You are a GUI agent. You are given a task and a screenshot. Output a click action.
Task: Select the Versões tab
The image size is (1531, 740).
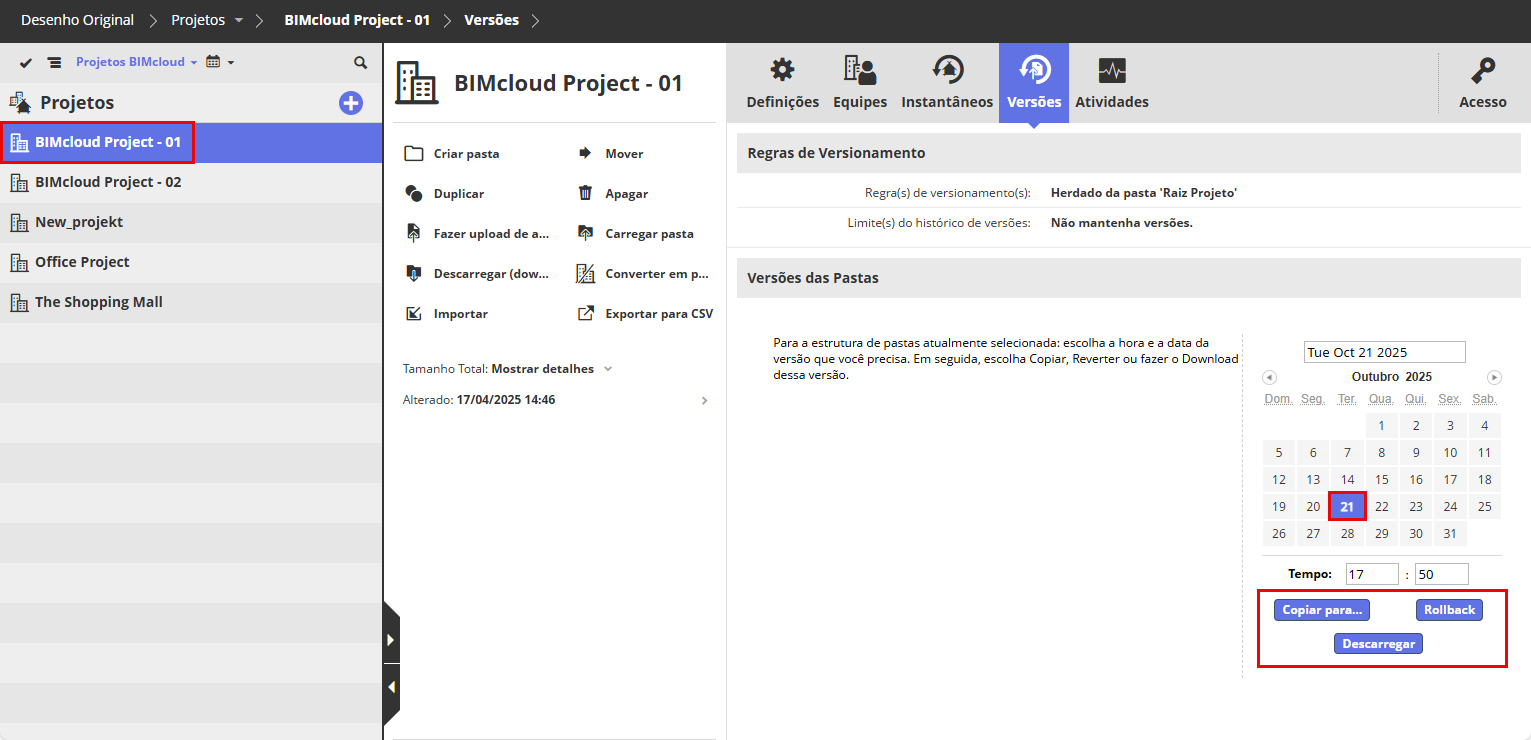pos(1034,83)
